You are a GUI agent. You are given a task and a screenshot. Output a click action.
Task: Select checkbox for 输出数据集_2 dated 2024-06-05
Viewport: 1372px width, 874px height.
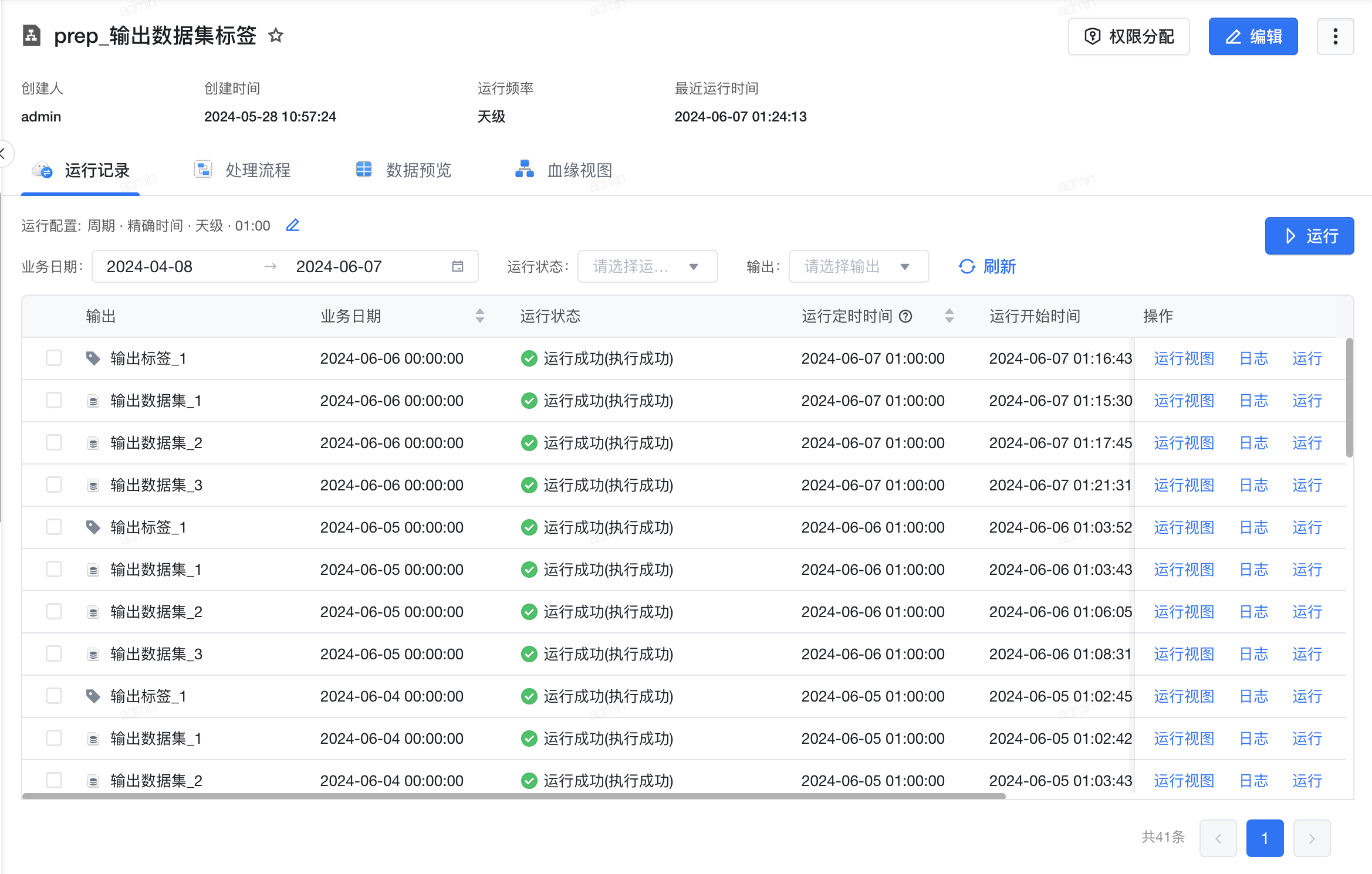54,611
